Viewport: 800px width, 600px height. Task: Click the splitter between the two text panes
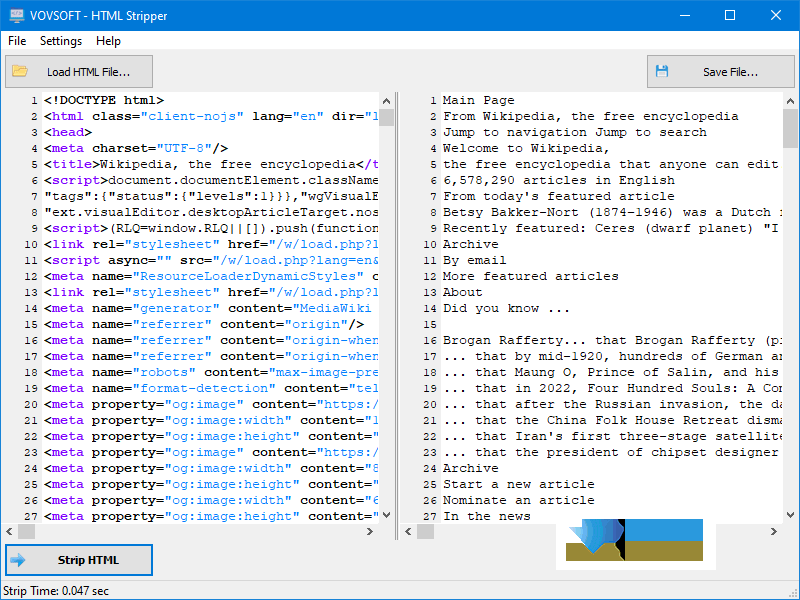click(396, 315)
